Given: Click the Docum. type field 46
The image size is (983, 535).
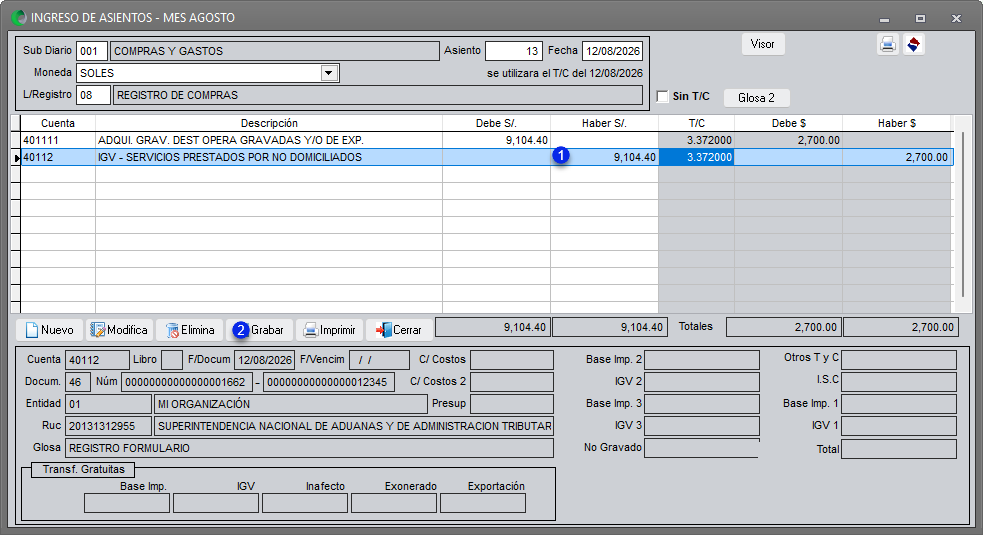Looking at the screenshot, I should tap(78, 382).
